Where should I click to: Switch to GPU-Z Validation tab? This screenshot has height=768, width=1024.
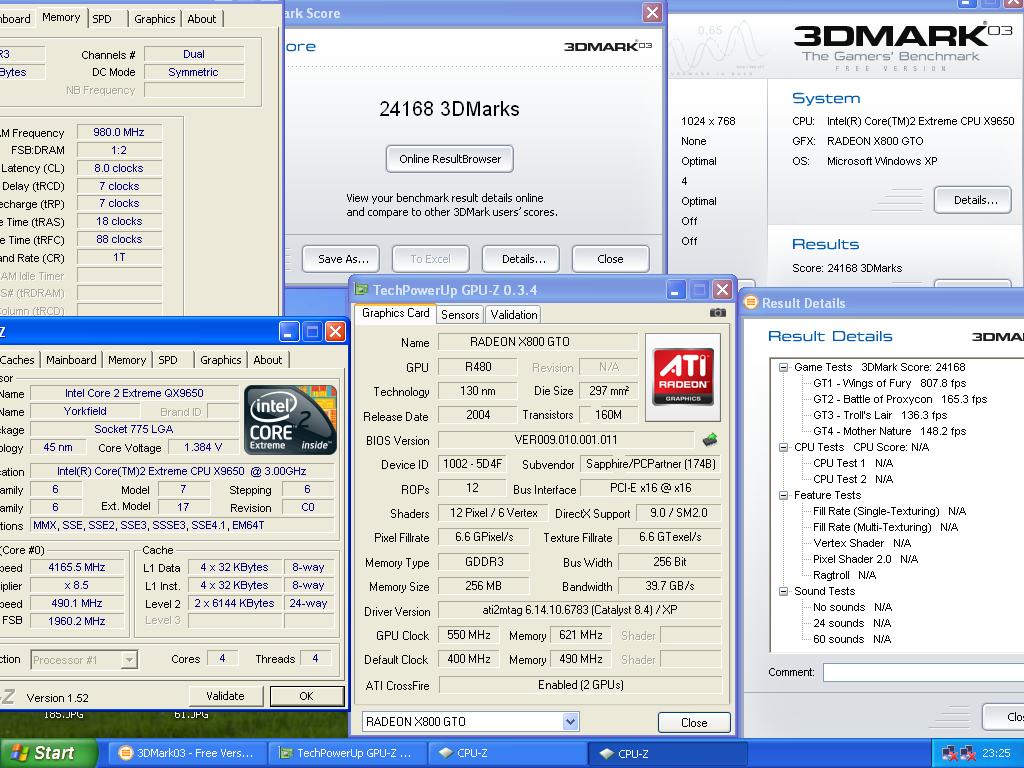point(514,315)
